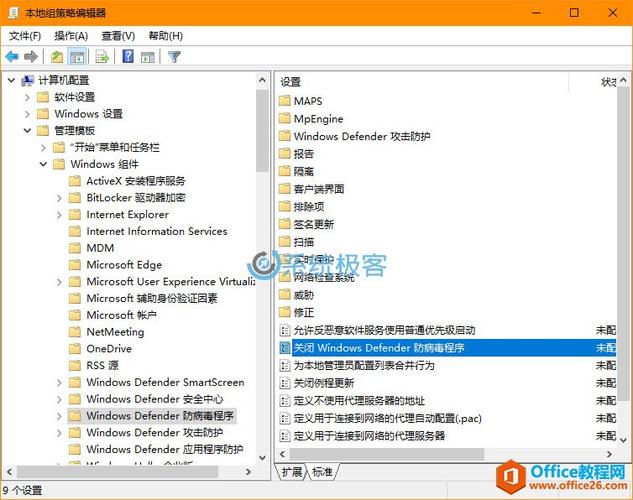Click the MpEngine folder icon

(x=285, y=118)
